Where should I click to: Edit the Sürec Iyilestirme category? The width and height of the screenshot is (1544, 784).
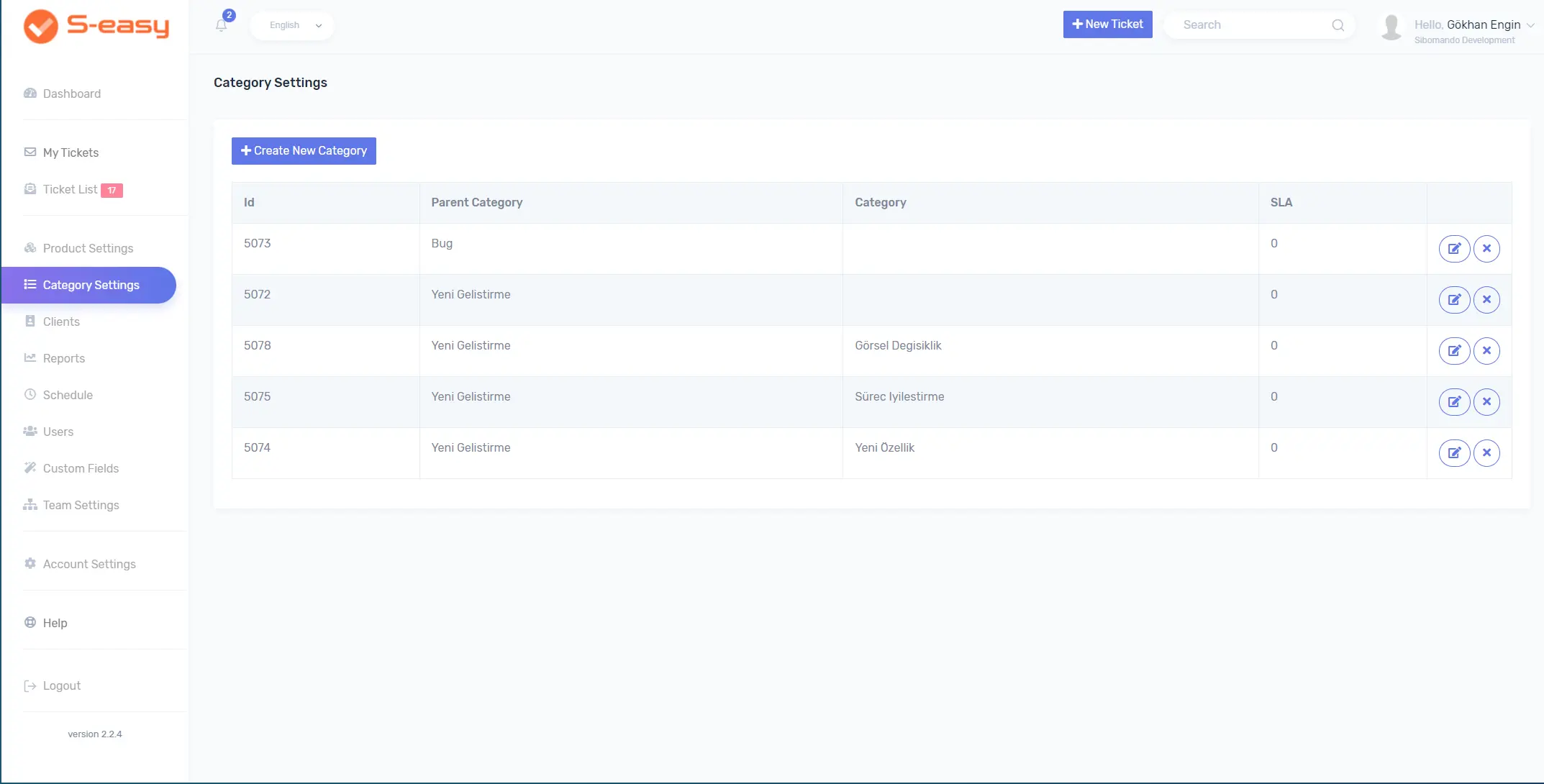pos(1454,402)
